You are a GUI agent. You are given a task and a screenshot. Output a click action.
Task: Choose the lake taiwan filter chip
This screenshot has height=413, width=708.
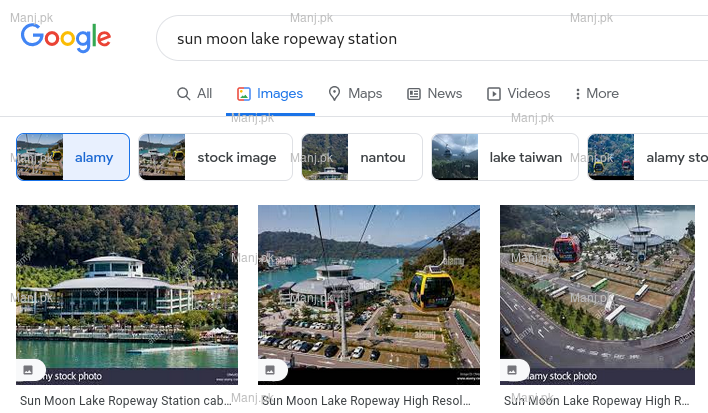click(x=505, y=157)
